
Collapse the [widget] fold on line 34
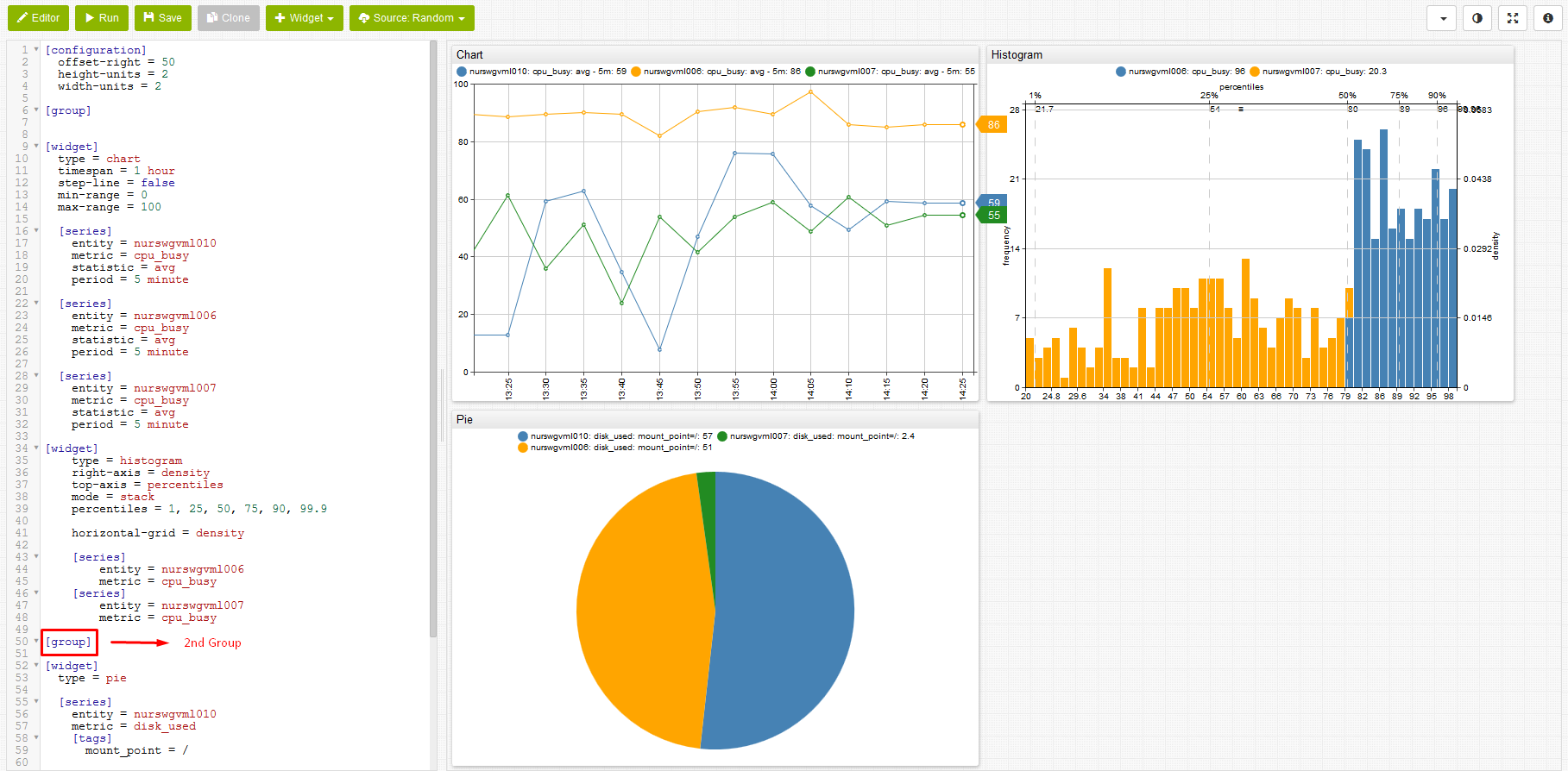coord(36,448)
